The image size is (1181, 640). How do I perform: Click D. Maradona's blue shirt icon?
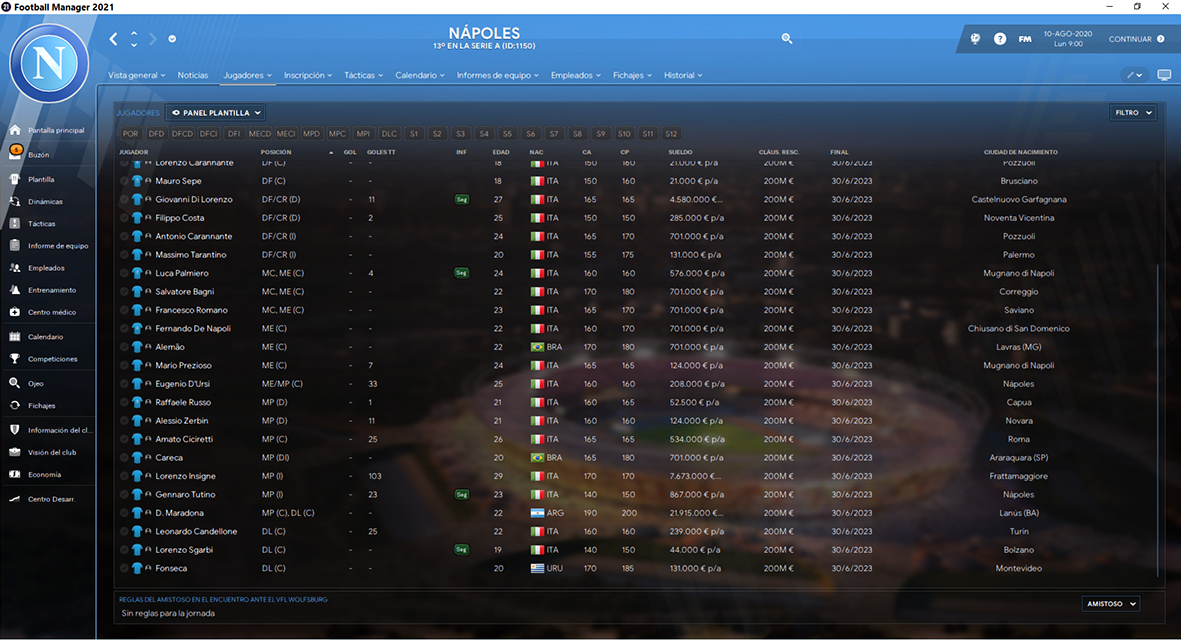(x=137, y=513)
